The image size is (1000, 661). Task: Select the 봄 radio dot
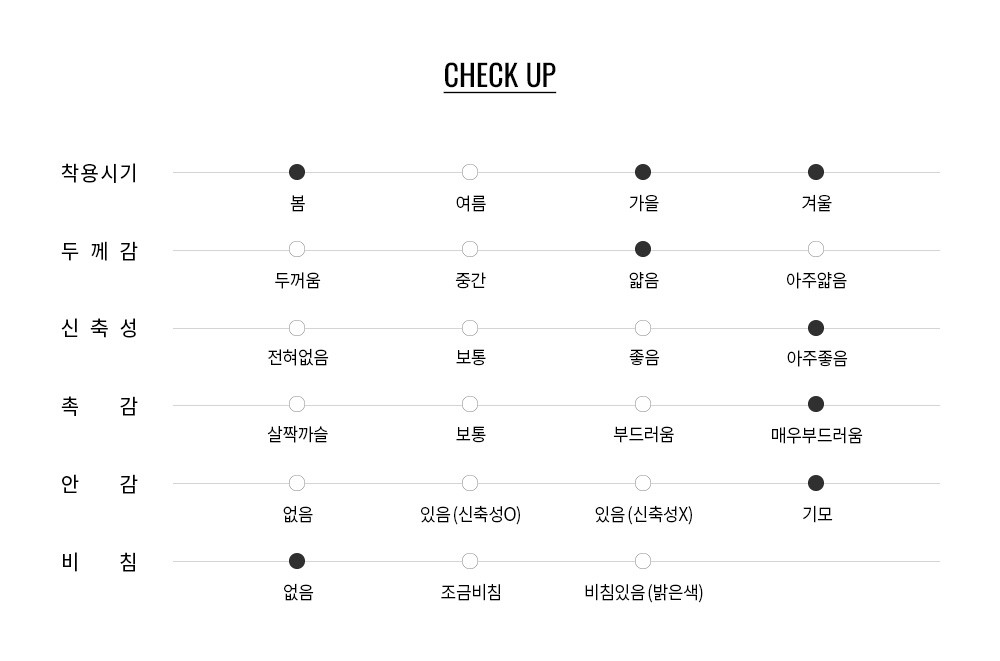point(297,172)
